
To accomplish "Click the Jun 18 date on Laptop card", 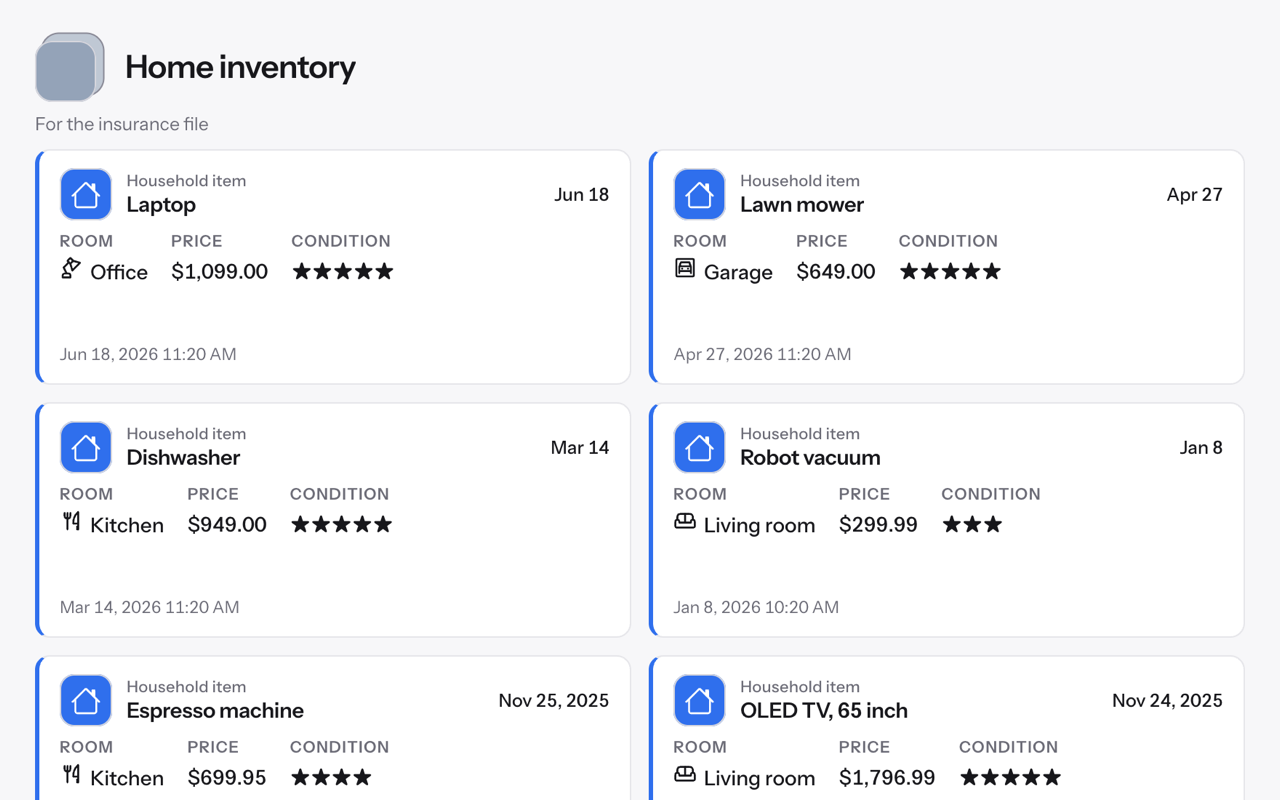I will [582, 194].
